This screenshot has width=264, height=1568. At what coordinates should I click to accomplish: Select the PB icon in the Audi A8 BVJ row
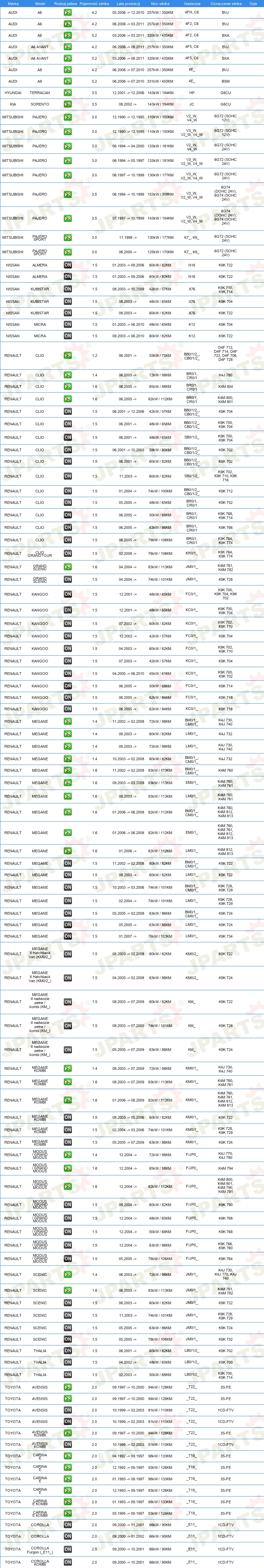(68, 69)
